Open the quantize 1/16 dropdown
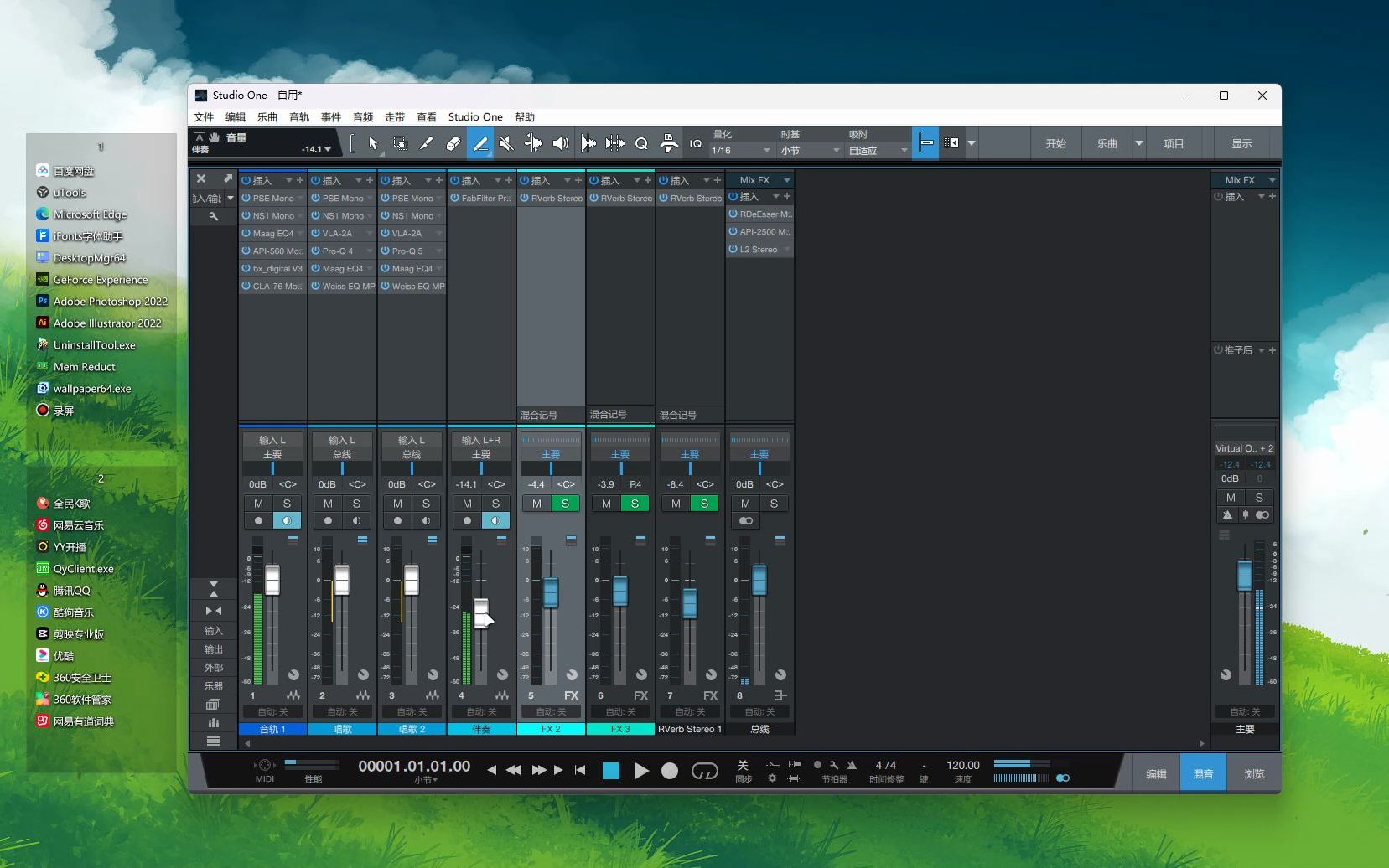The image size is (1389, 868). tap(741, 151)
